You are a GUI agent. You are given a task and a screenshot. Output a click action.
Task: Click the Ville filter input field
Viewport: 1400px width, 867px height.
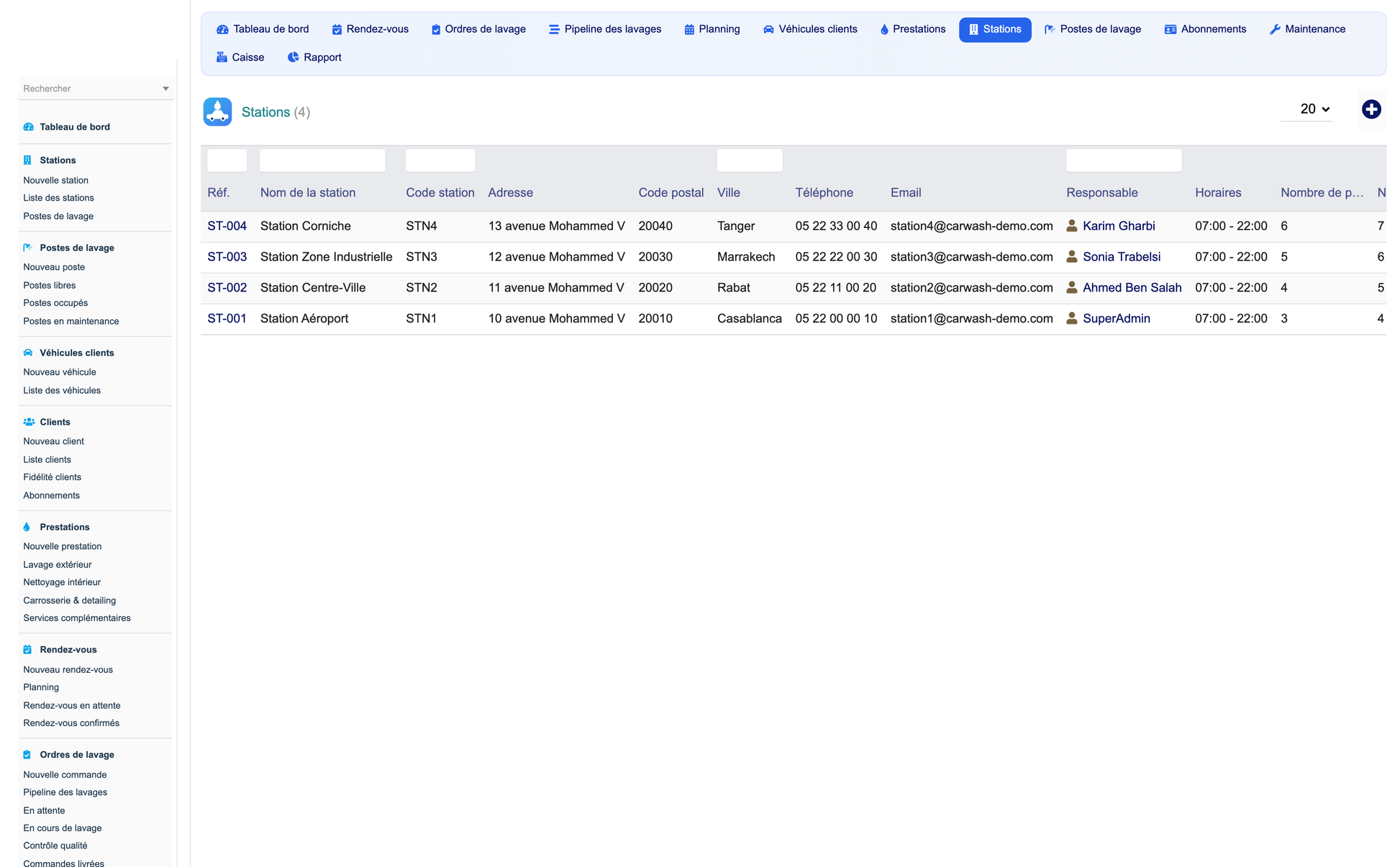[x=750, y=160]
